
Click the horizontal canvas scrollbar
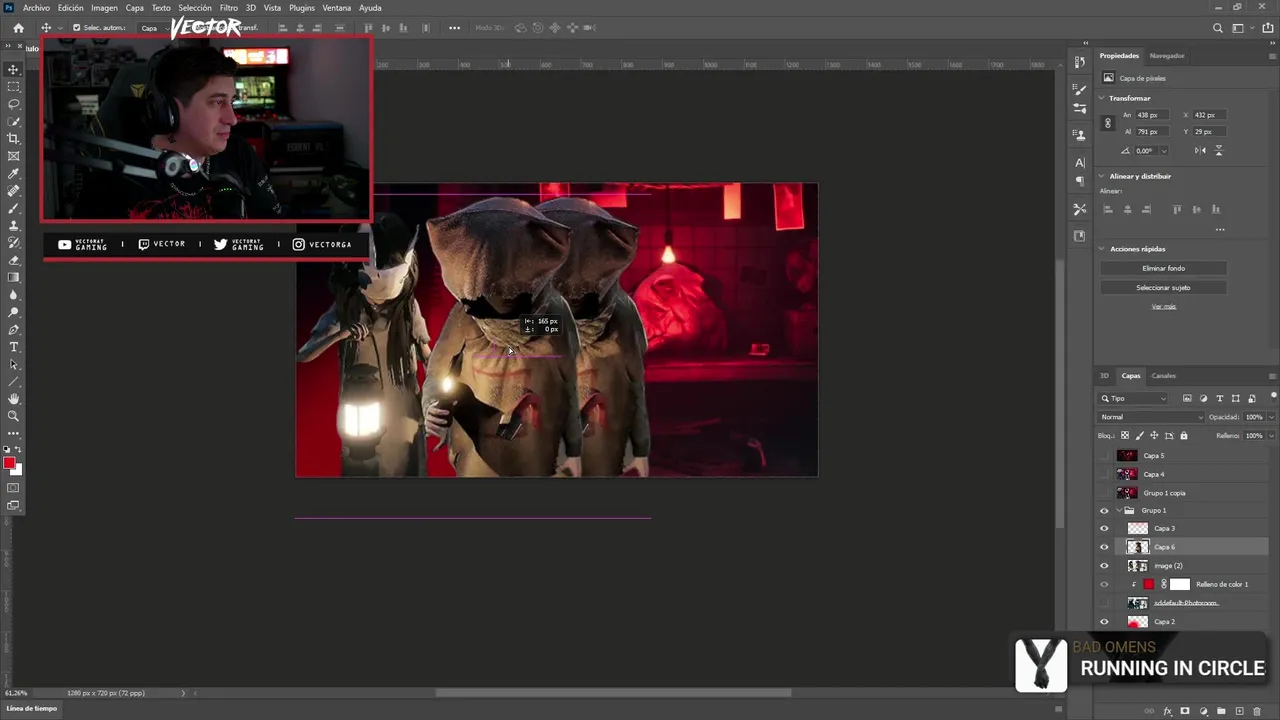(613, 692)
